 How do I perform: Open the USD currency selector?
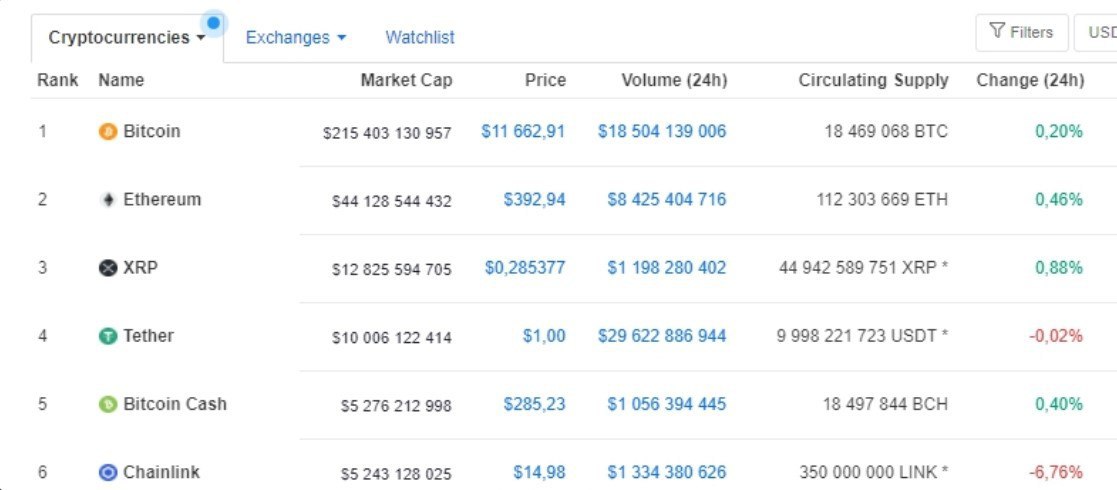(x=1098, y=33)
